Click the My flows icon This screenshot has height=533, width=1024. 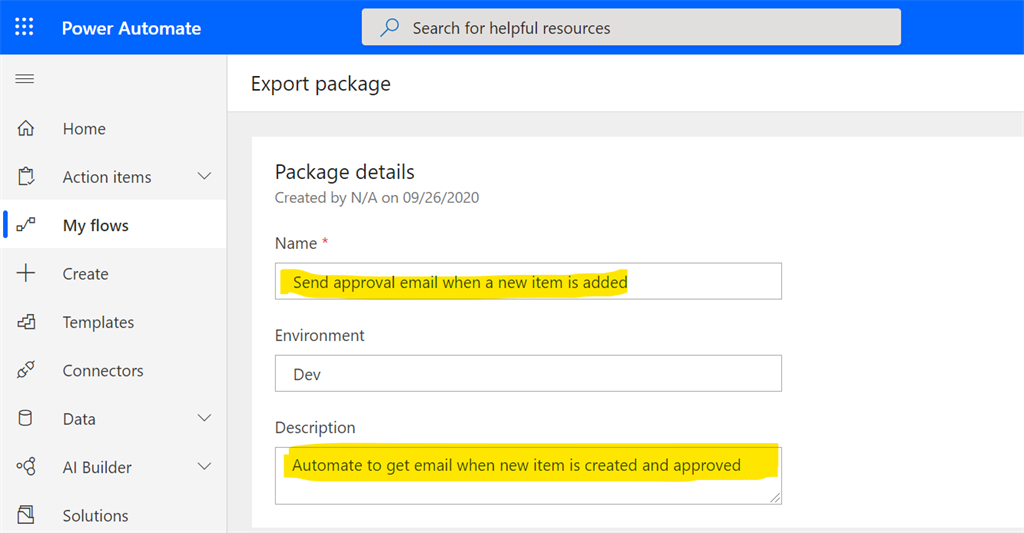25,225
